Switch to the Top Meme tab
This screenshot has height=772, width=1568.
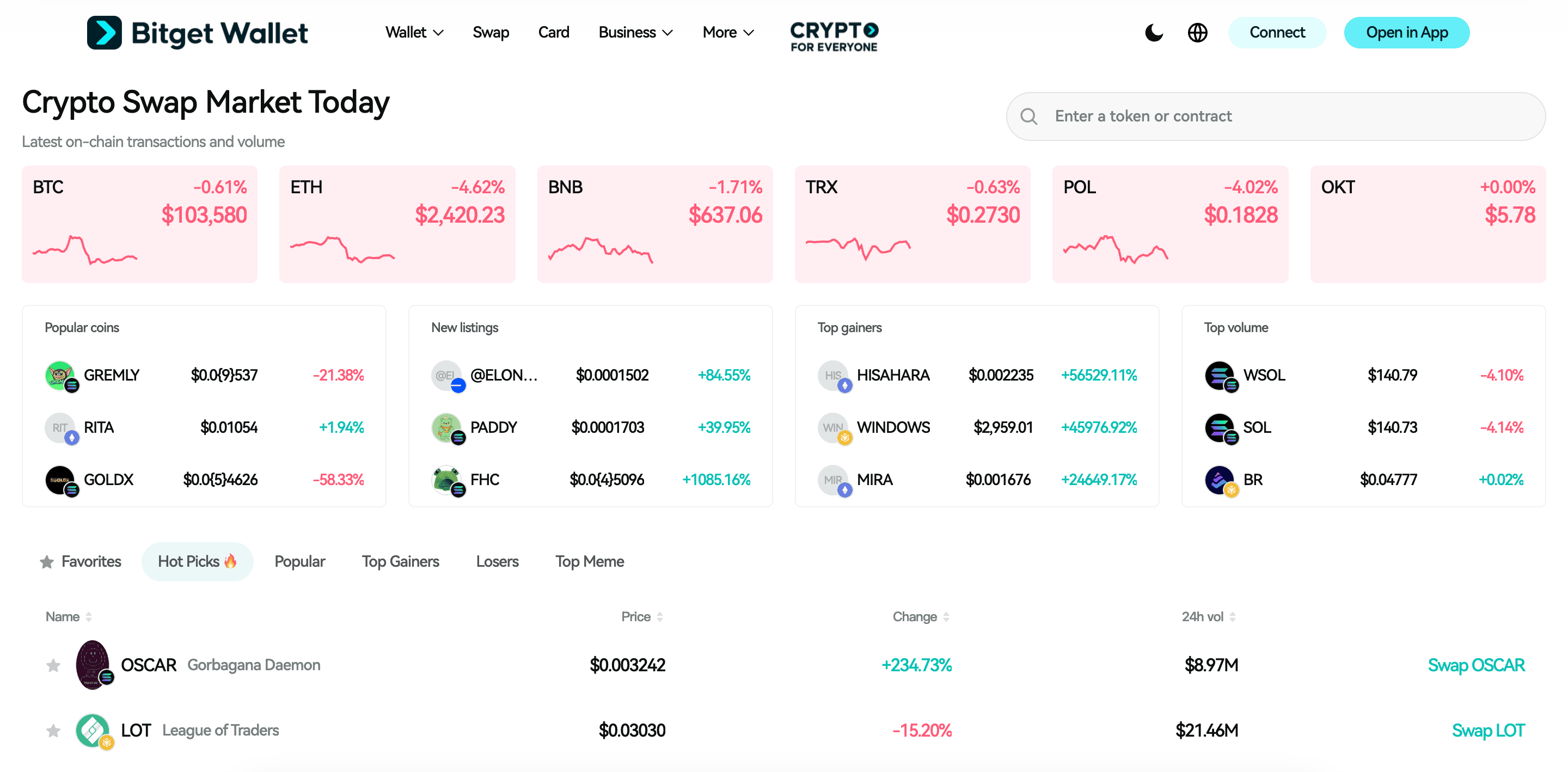[x=589, y=561]
